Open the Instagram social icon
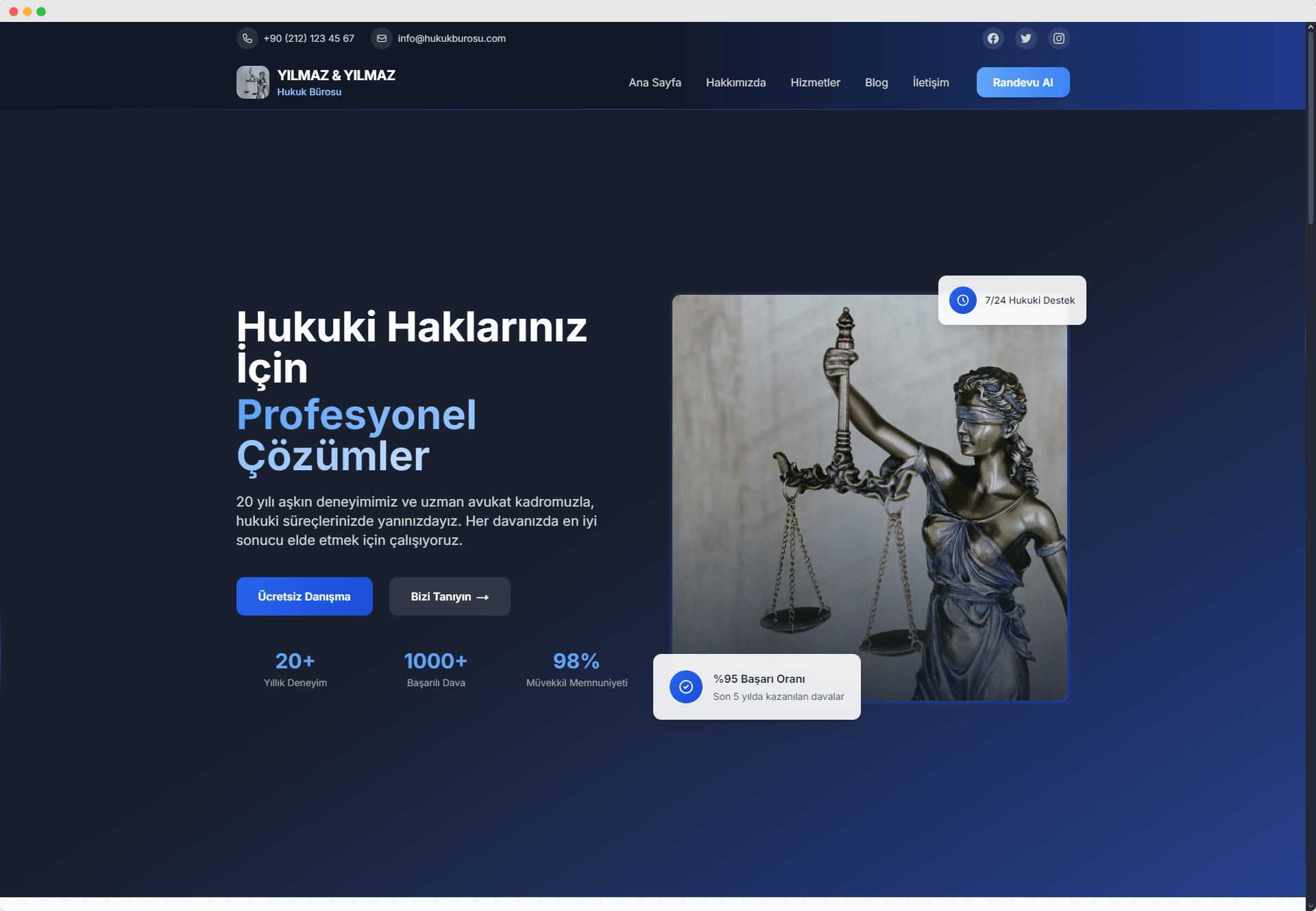The image size is (1316, 911). (x=1059, y=38)
